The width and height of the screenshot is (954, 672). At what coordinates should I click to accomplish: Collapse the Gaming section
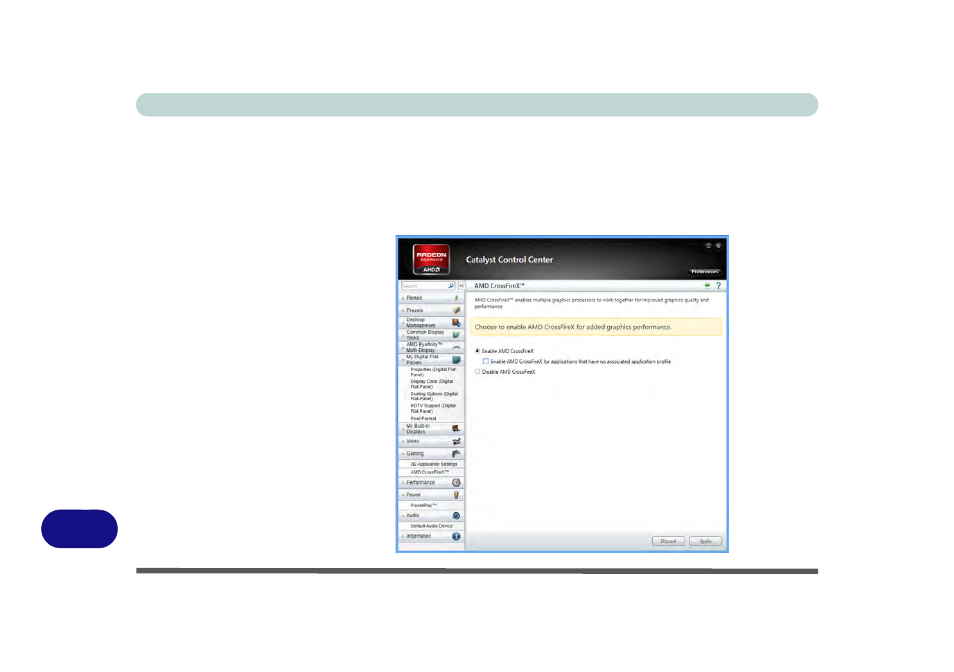pyautogui.click(x=403, y=454)
